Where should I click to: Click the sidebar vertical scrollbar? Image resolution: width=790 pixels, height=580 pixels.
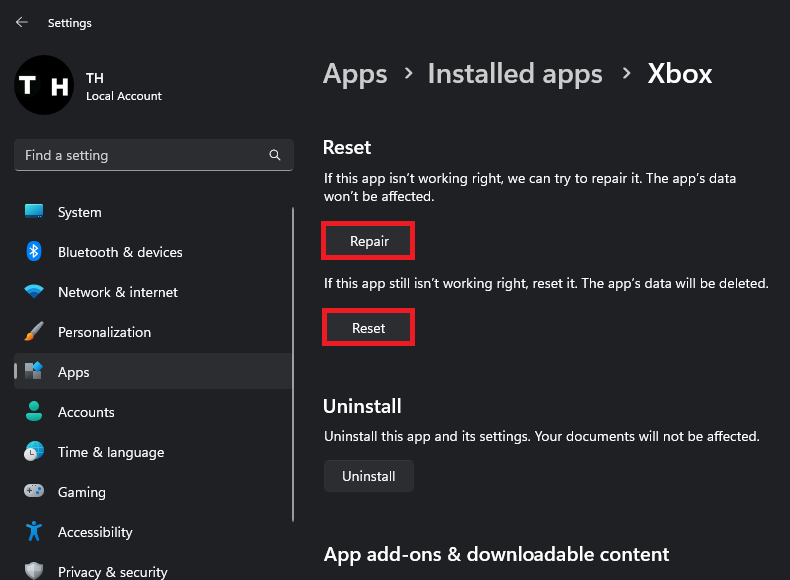click(293, 360)
